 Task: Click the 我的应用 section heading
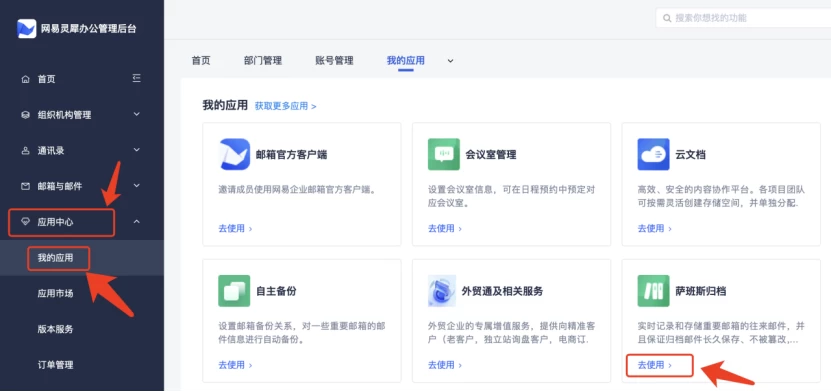(225, 105)
